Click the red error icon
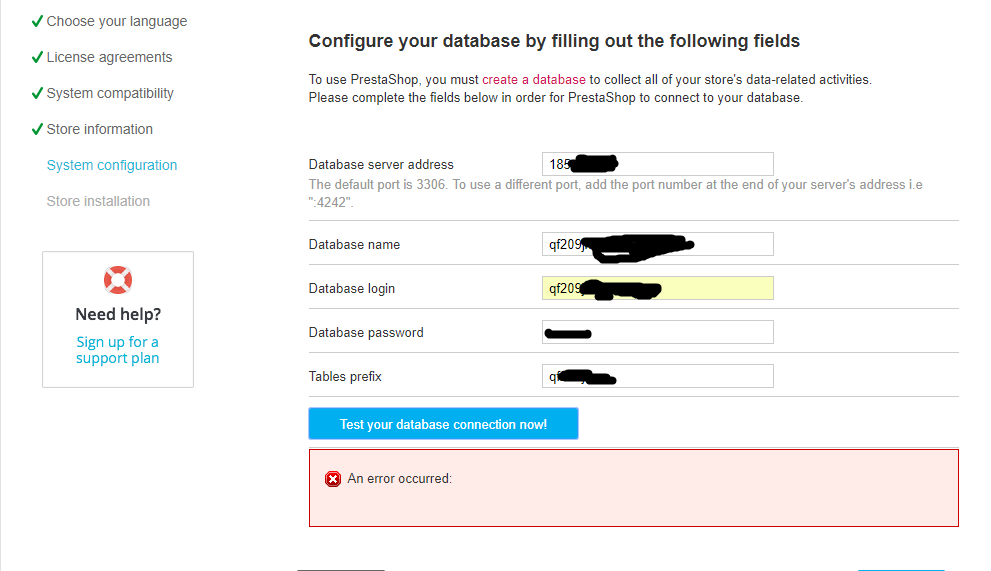 333,479
